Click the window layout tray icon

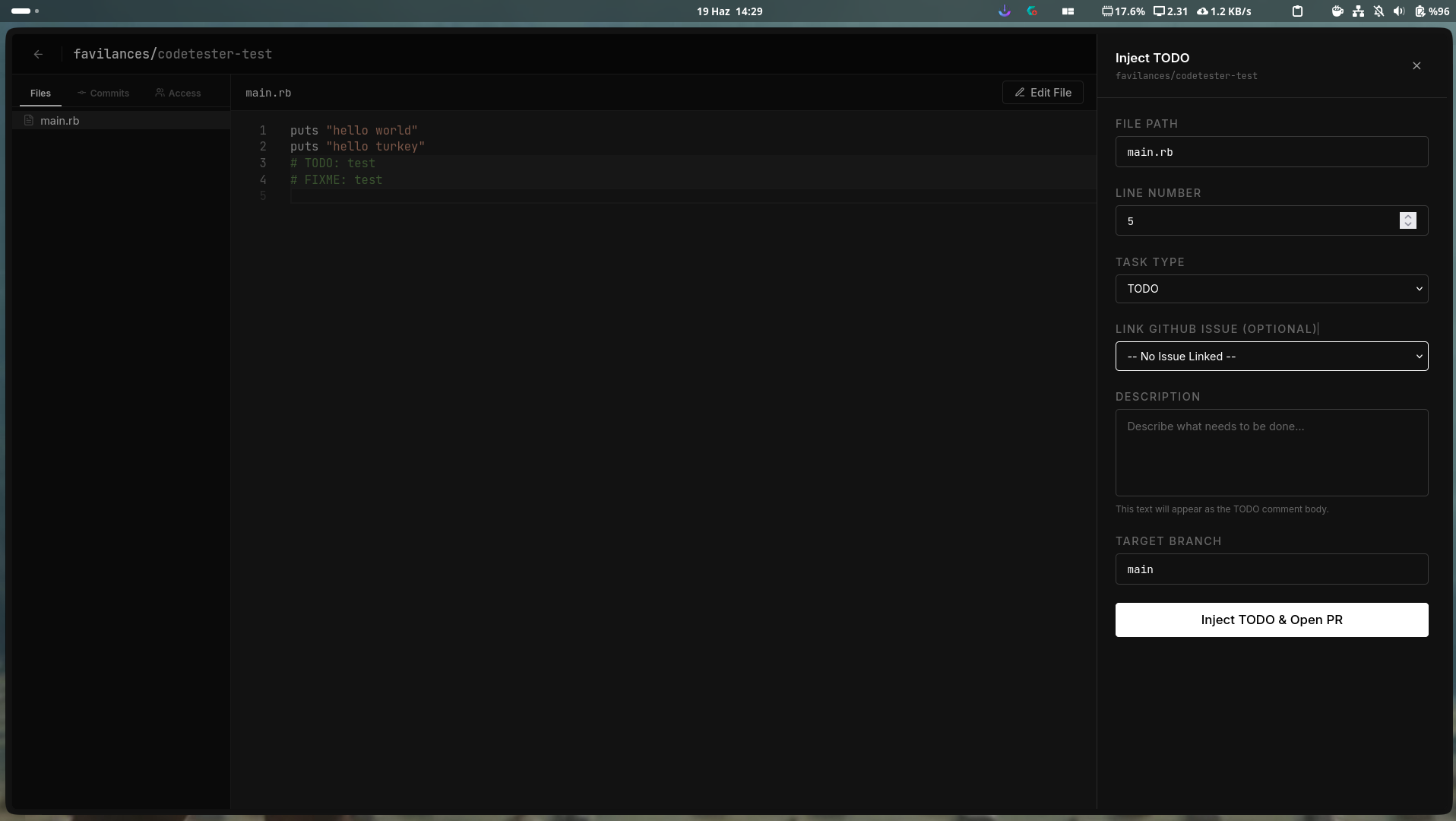[x=1068, y=11]
